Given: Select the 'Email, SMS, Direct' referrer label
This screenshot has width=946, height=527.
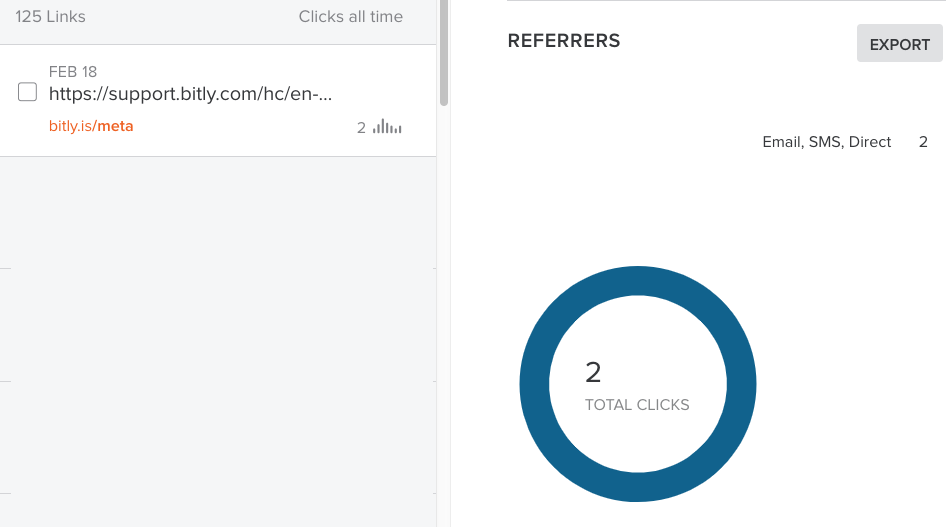Looking at the screenshot, I should 827,142.
